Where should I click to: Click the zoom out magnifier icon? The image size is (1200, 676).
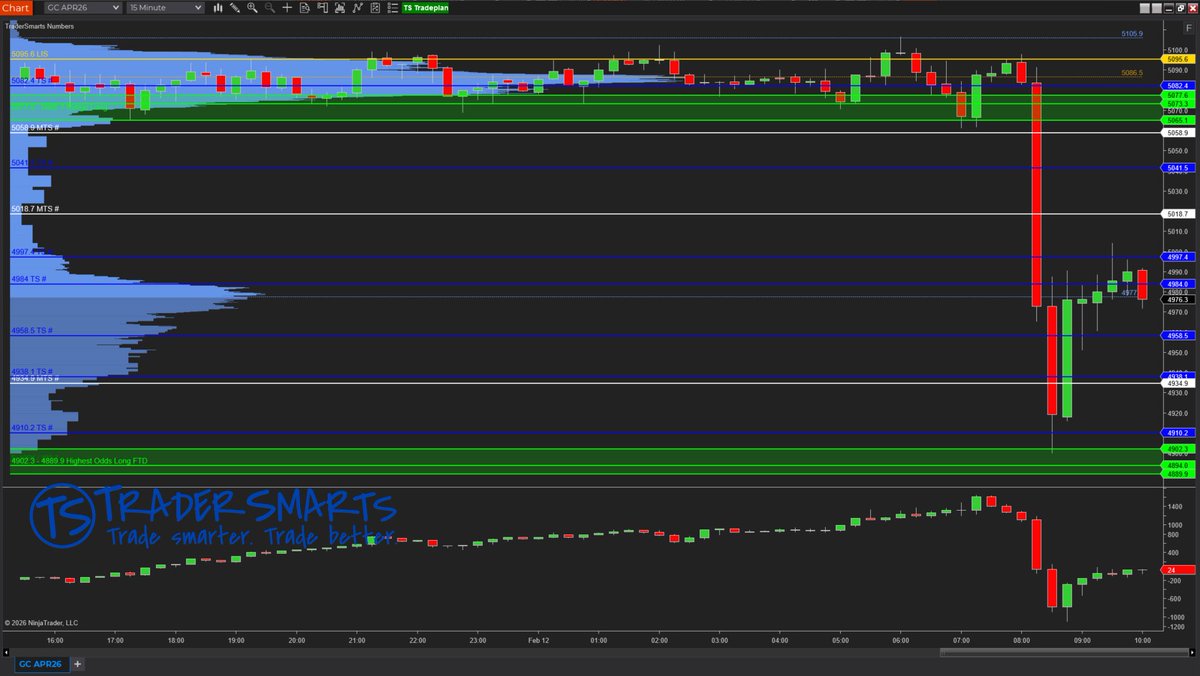(x=270, y=8)
